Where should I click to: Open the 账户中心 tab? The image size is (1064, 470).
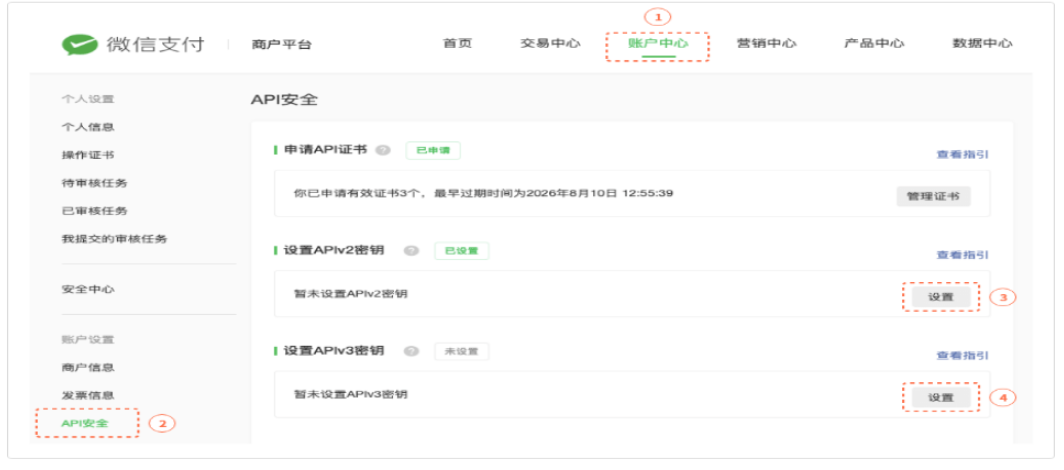(x=657, y=44)
